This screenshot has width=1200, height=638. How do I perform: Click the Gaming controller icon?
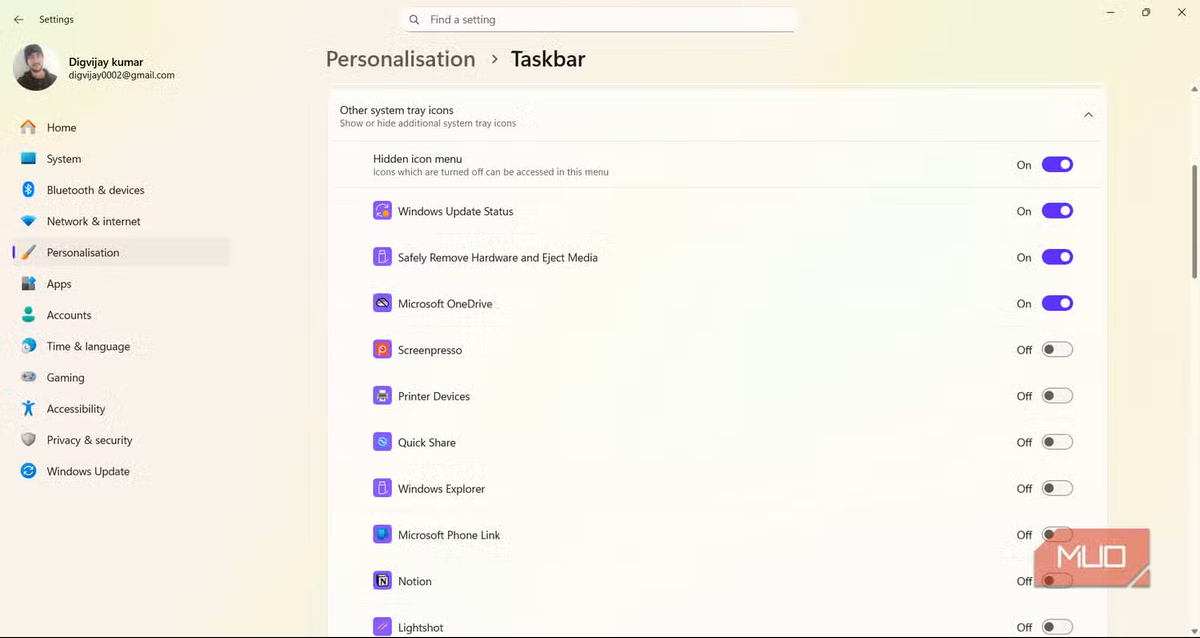coord(28,377)
